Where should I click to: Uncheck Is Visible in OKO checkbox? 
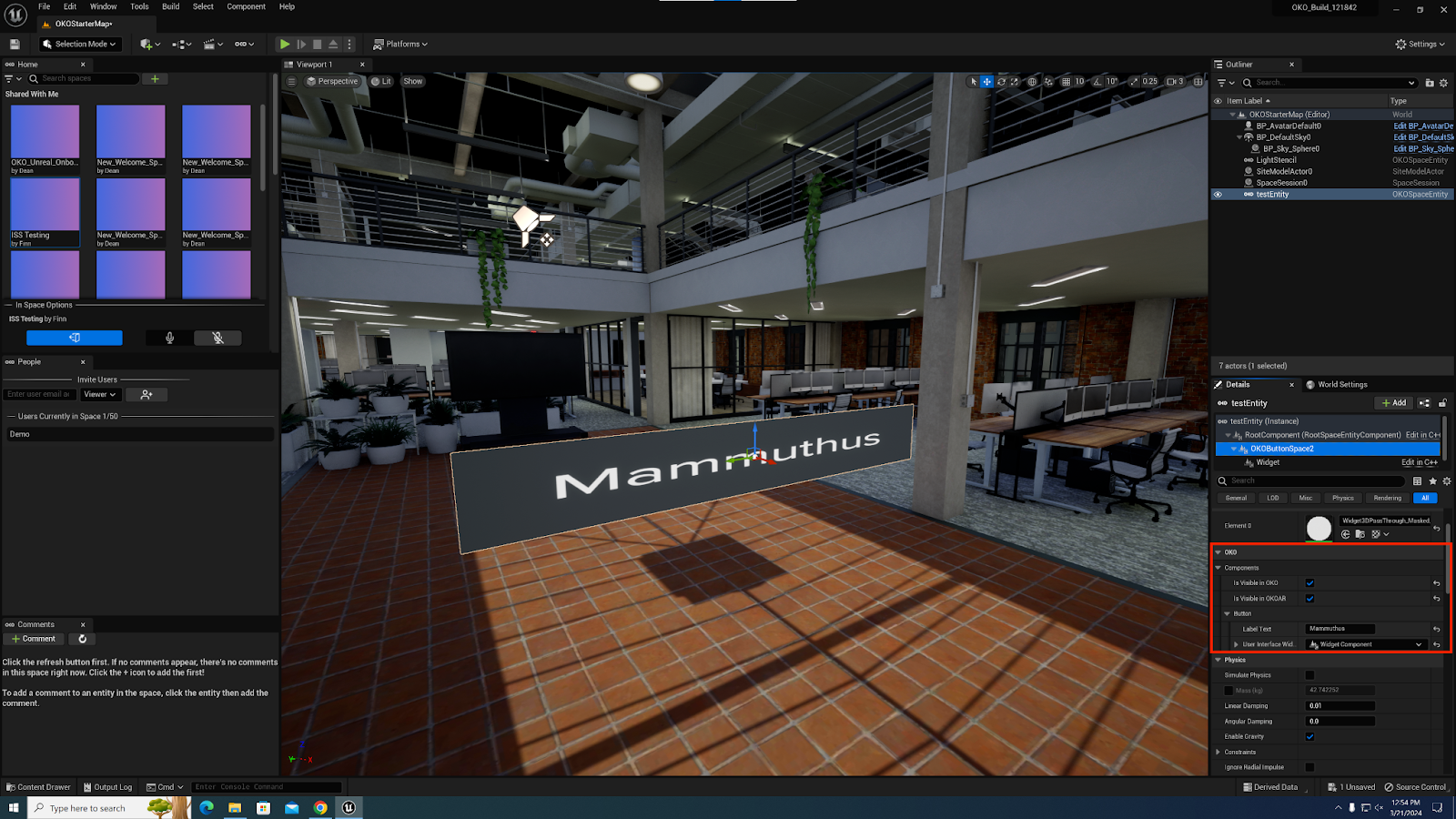click(1309, 583)
